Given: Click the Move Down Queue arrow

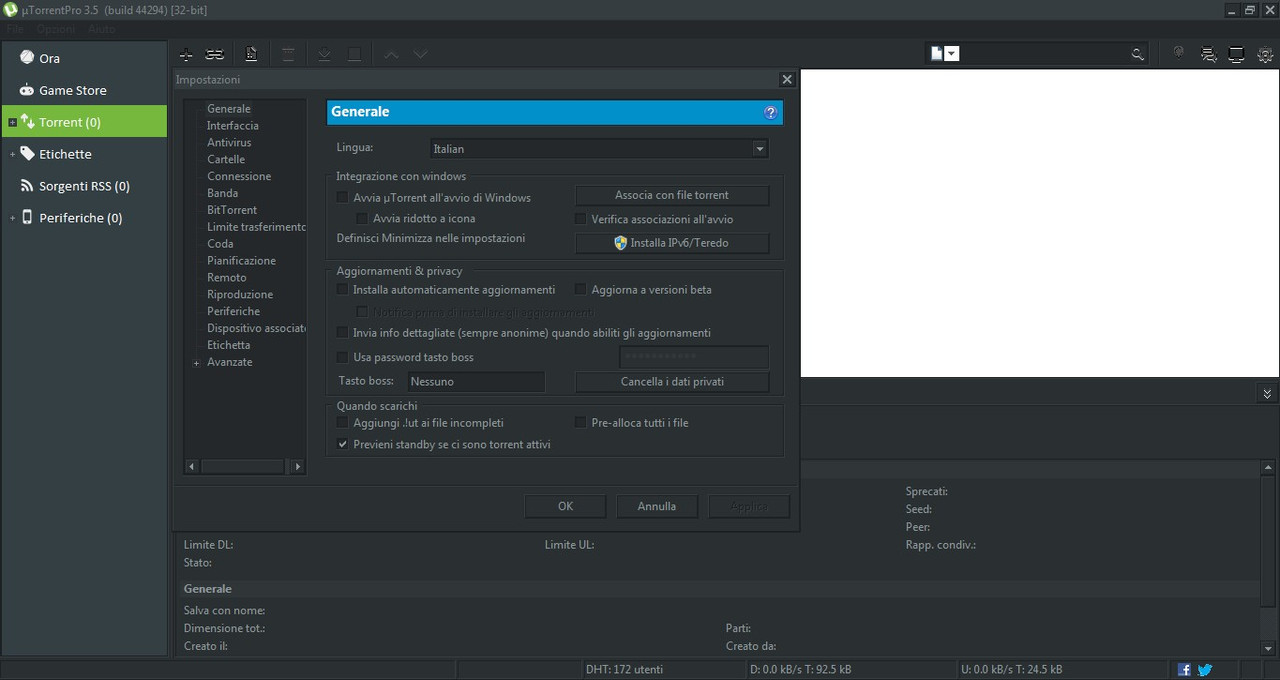Looking at the screenshot, I should click(x=420, y=54).
